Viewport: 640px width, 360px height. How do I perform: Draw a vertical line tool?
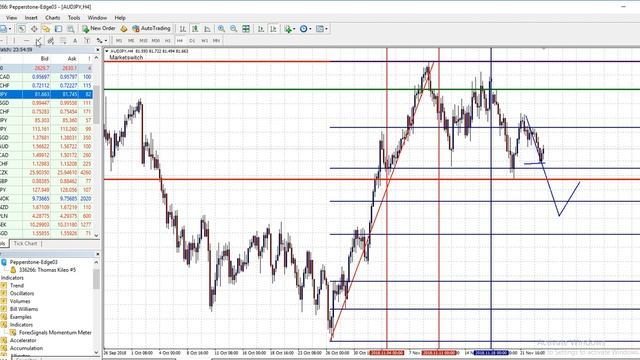coord(14,40)
